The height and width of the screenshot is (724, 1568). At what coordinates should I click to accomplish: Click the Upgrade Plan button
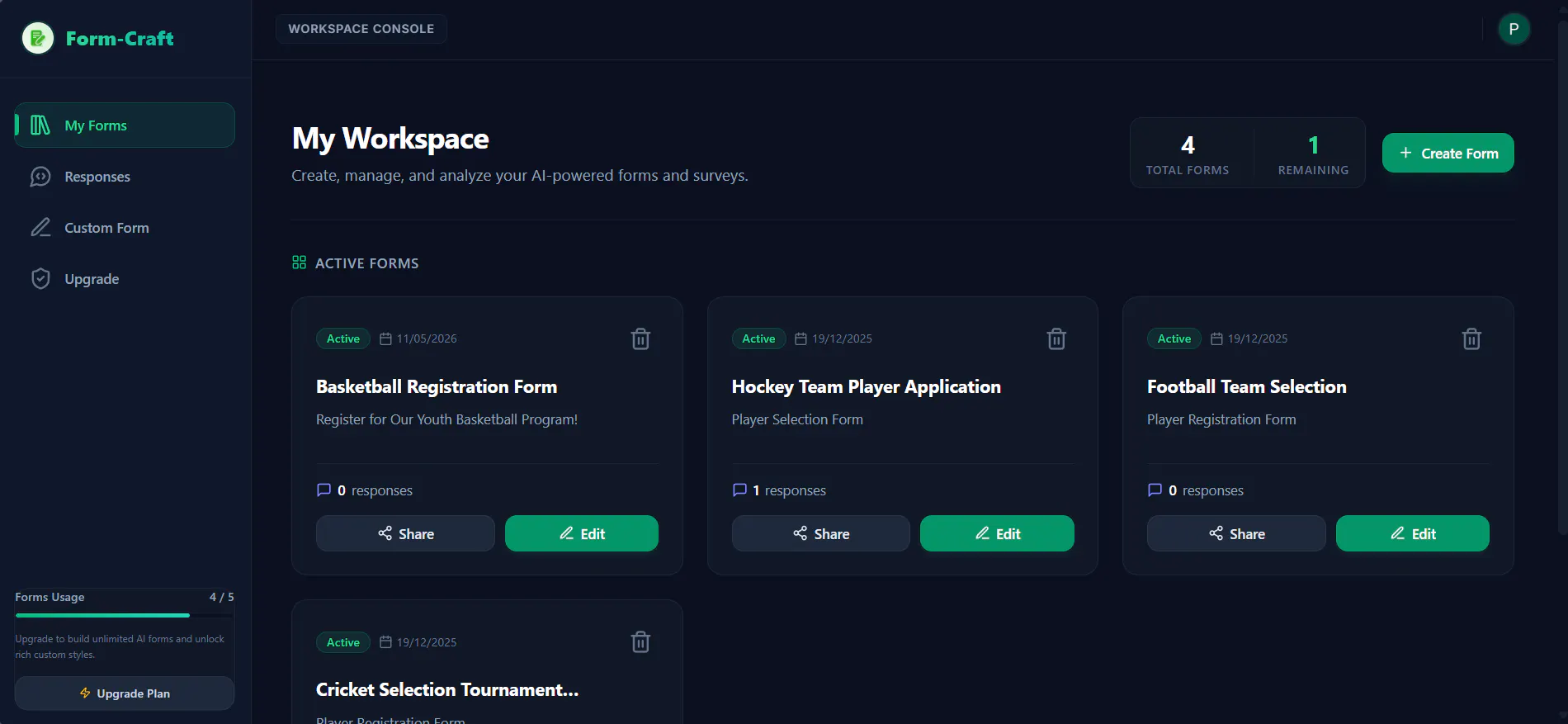(125, 693)
